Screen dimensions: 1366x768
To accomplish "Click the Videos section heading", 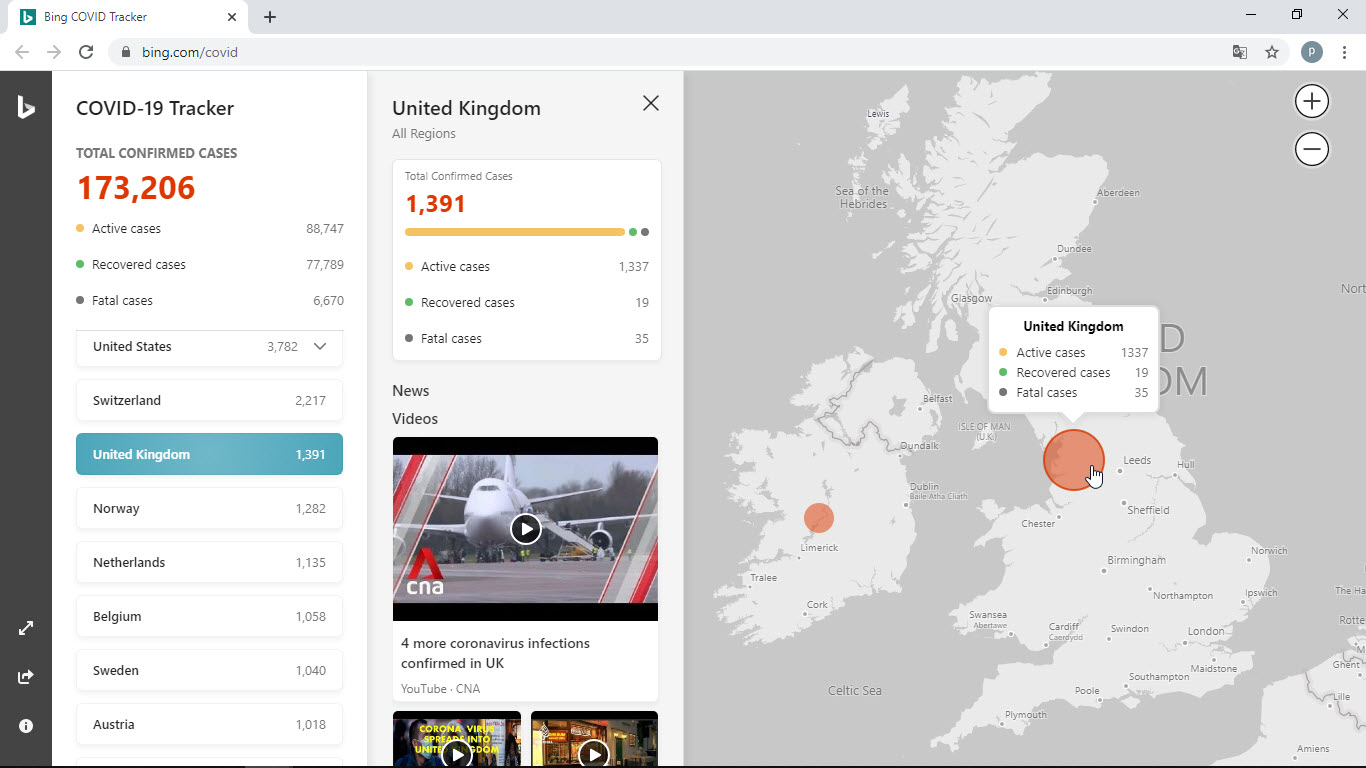I will tap(415, 419).
